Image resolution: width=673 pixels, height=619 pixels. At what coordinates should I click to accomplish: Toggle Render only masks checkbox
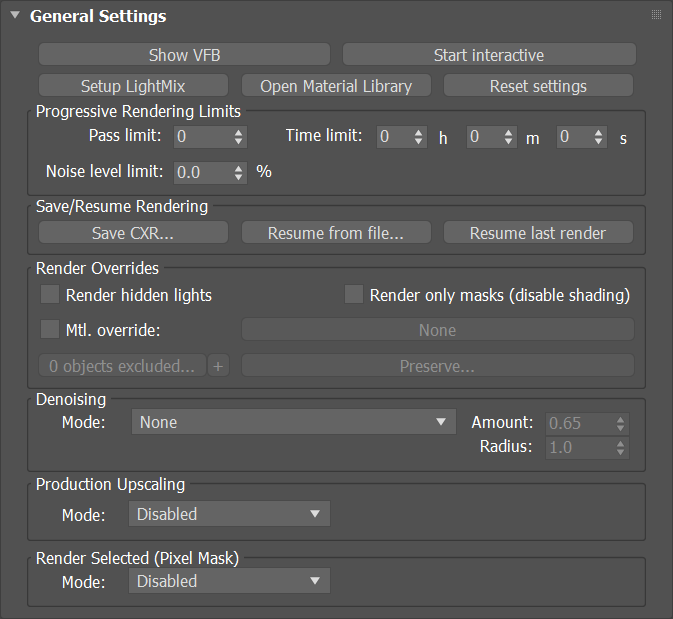point(354,294)
